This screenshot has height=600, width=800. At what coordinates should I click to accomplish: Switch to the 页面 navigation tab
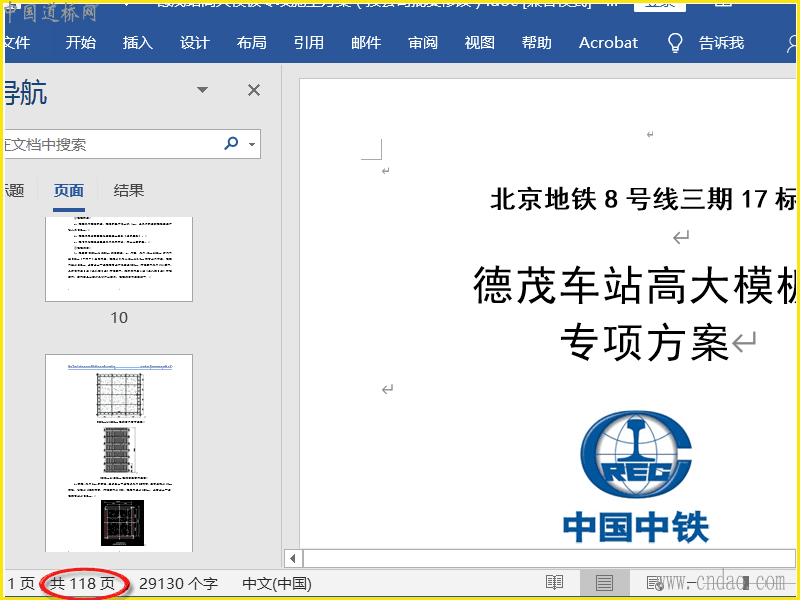[x=69, y=191]
